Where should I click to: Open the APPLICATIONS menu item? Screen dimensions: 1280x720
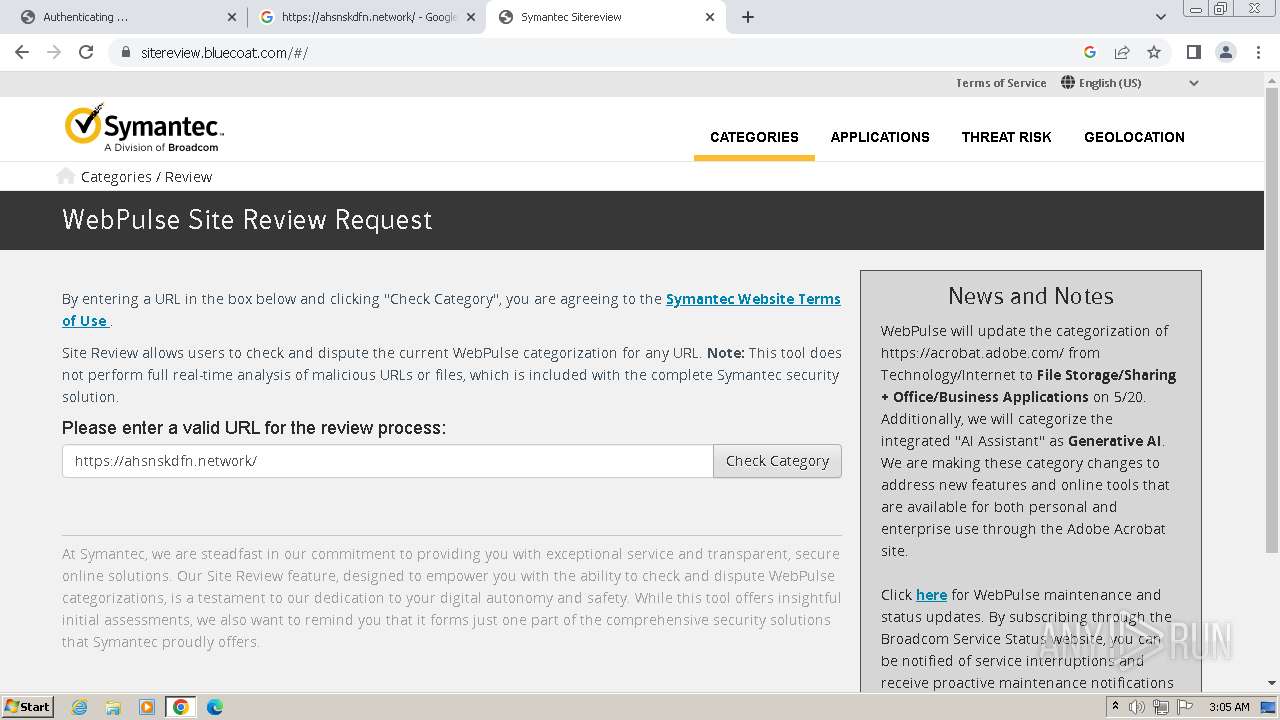[x=880, y=137]
